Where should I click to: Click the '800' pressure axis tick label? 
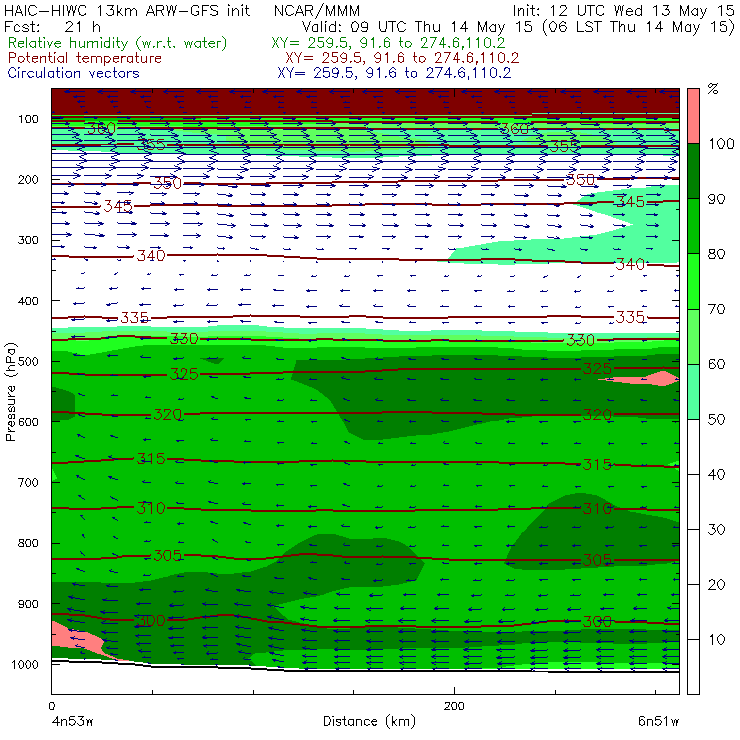(28, 543)
